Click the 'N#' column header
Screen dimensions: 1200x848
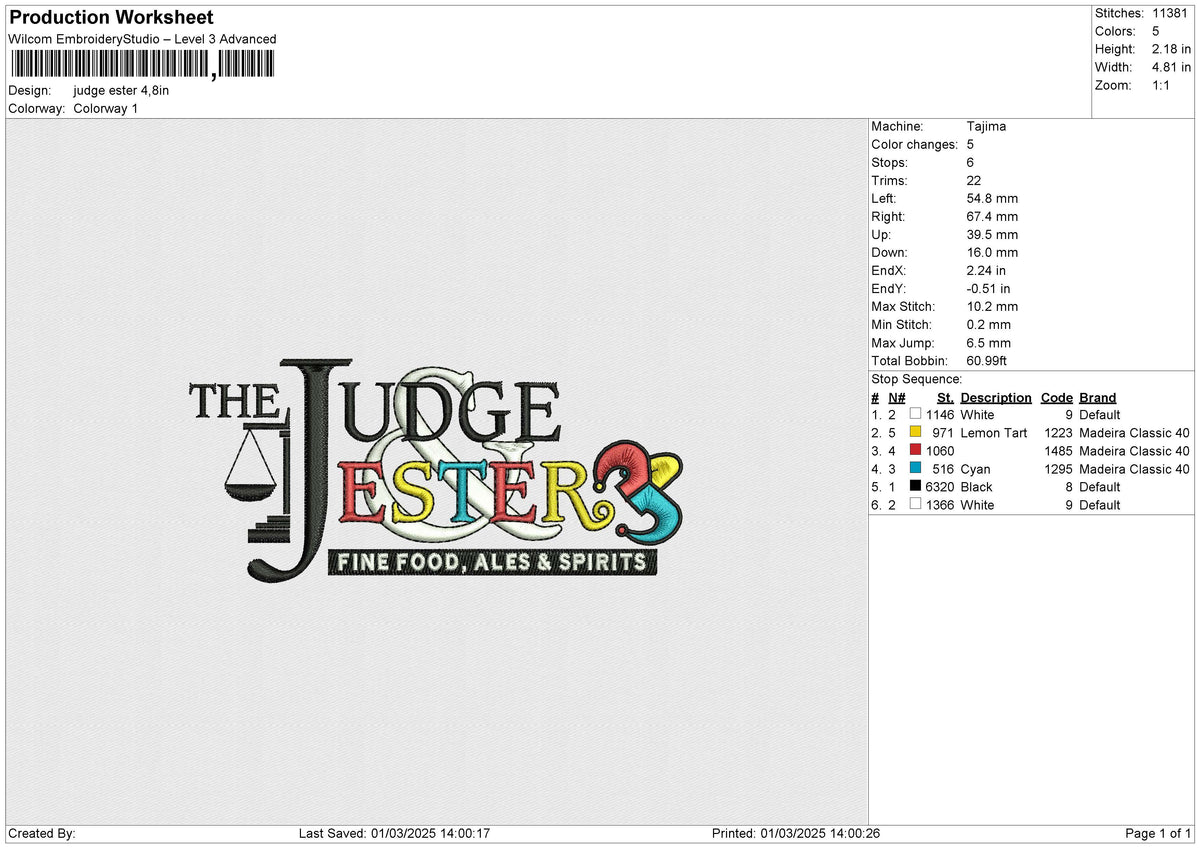pos(896,397)
